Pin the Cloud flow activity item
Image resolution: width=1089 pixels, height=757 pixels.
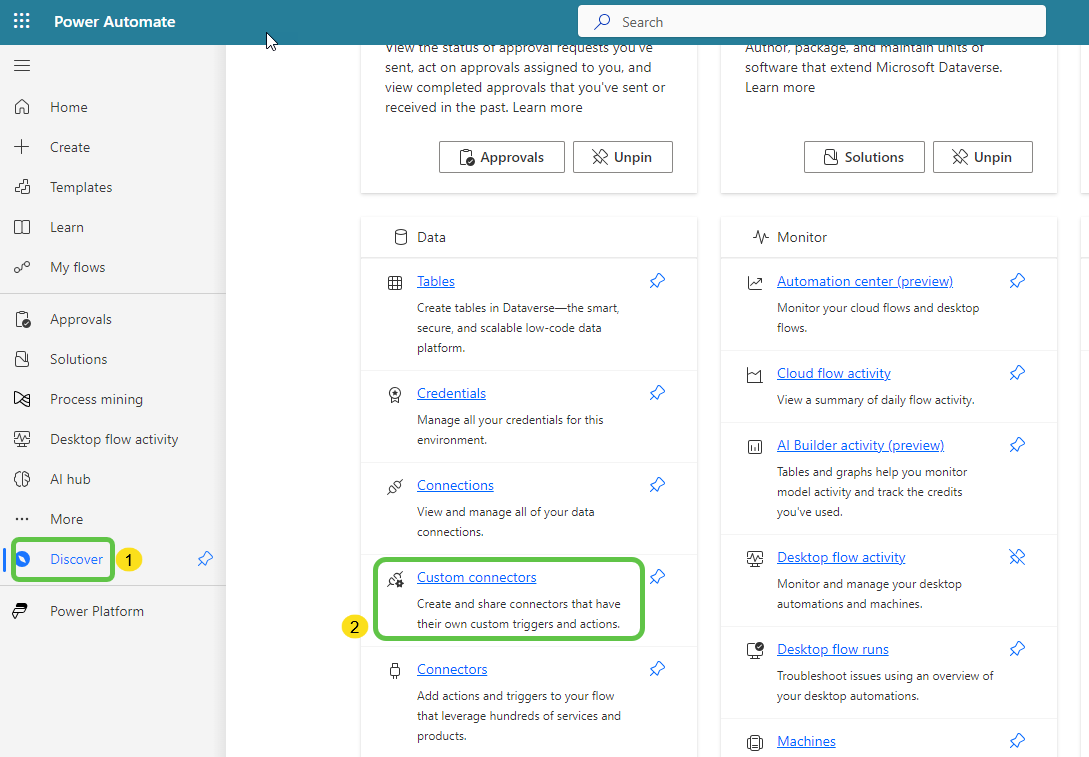(x=1017, y=373)
